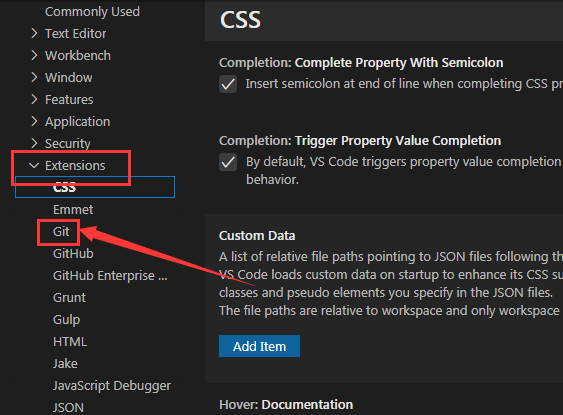Expand the Application chevron arrow
The width and height of the screenshot is (563, 415).
click(x=34, y=121)
